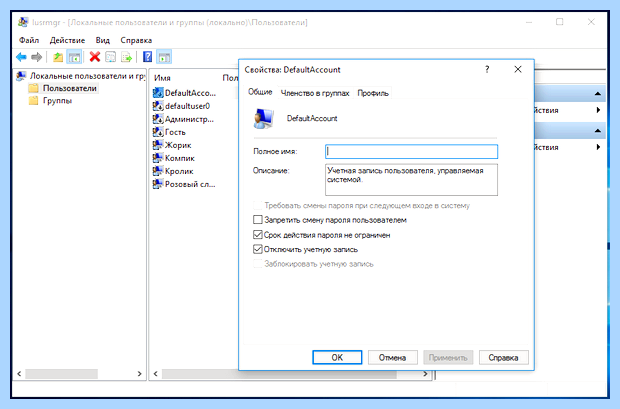
Task: Enable Запретить смену пароля пользователем
Action: click(257, 220)
